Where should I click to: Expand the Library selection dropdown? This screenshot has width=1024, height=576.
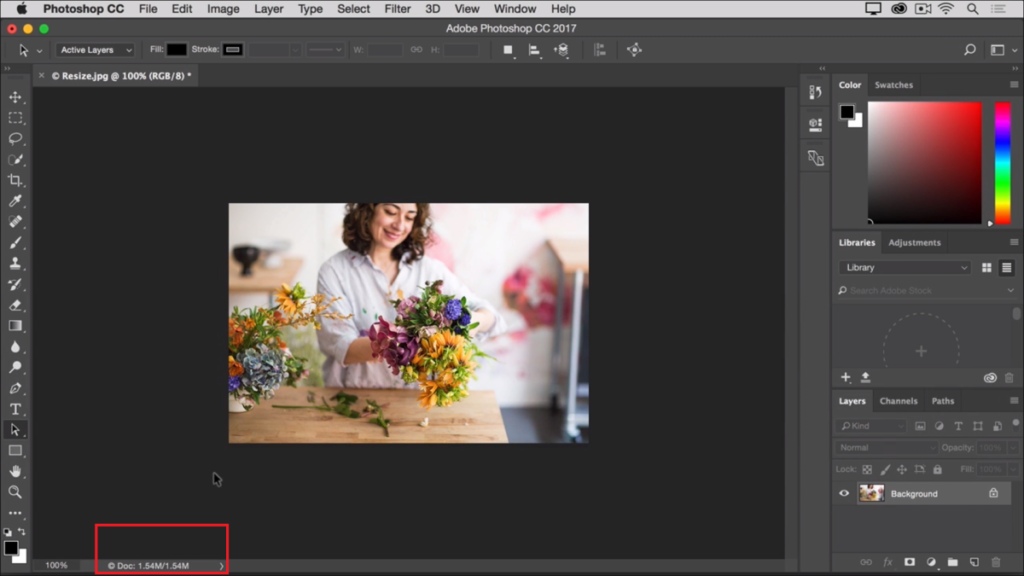pos(905,268)
